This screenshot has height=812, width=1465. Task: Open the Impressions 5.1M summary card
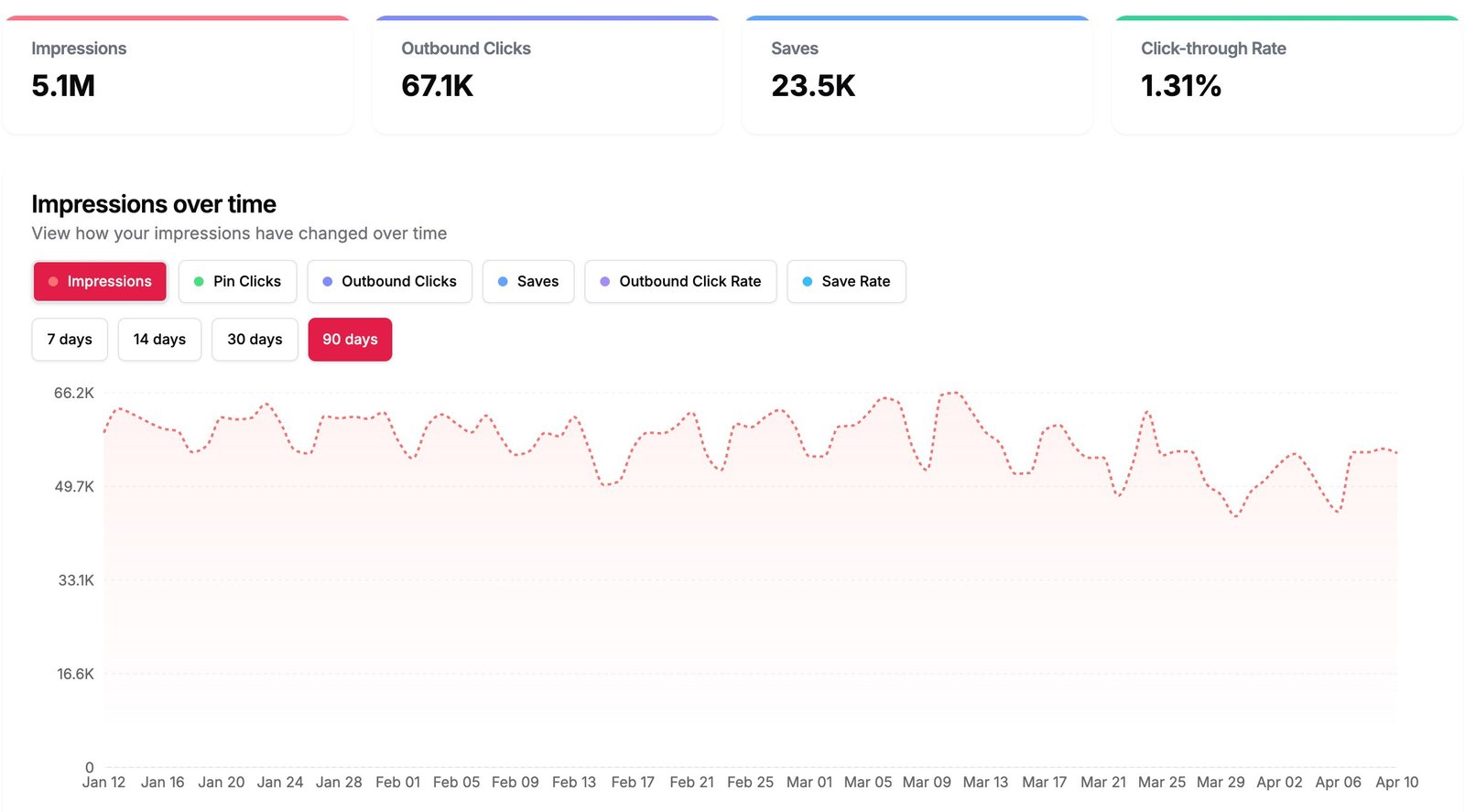point(178,75)
